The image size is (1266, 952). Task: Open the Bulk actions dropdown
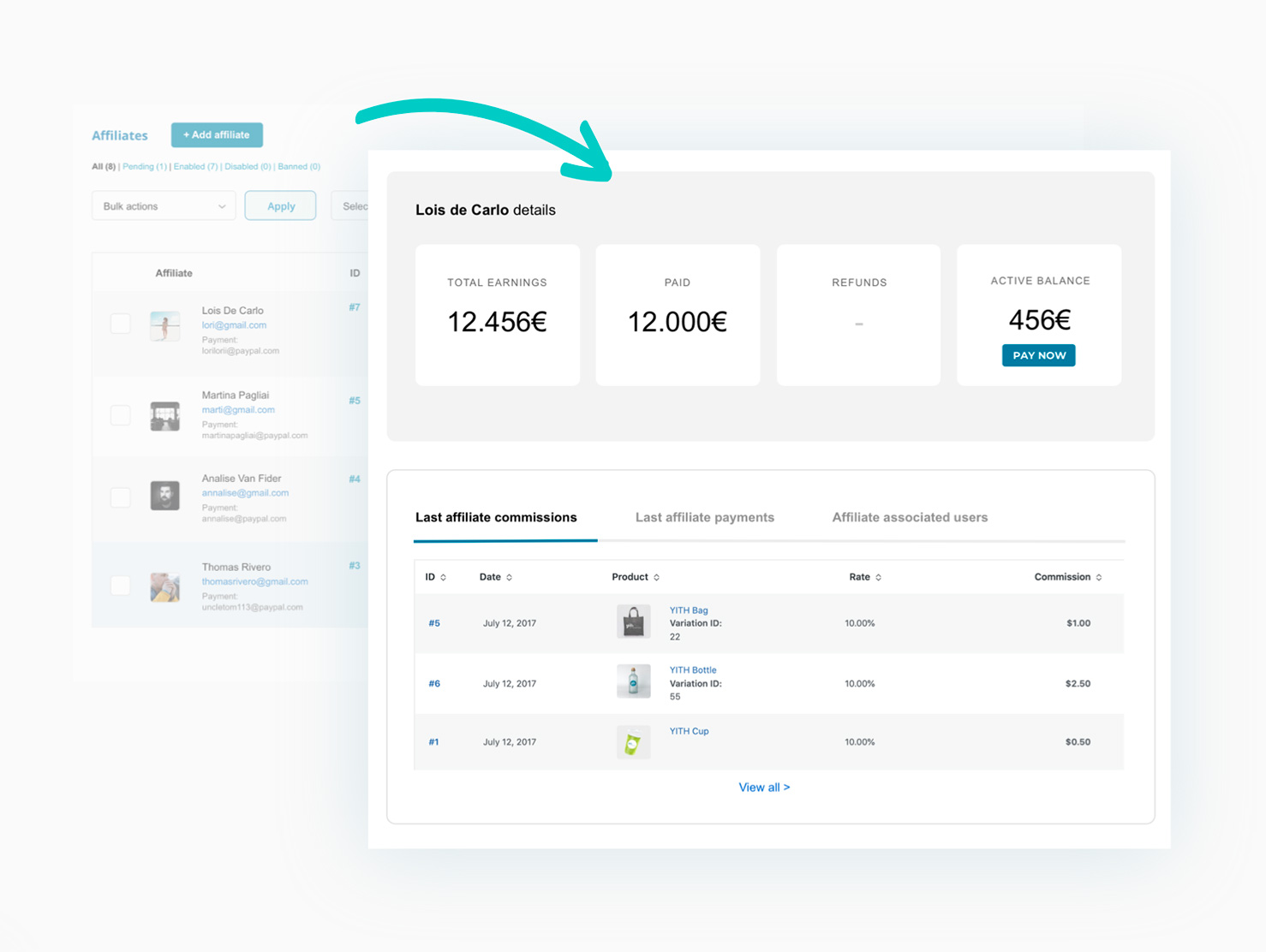[x=164, y=206]
